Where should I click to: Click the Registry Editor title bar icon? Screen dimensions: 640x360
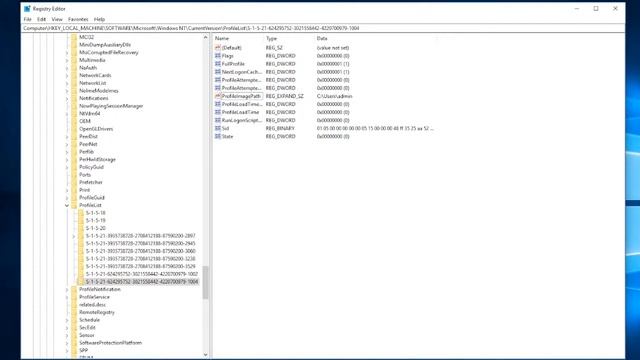27,9
